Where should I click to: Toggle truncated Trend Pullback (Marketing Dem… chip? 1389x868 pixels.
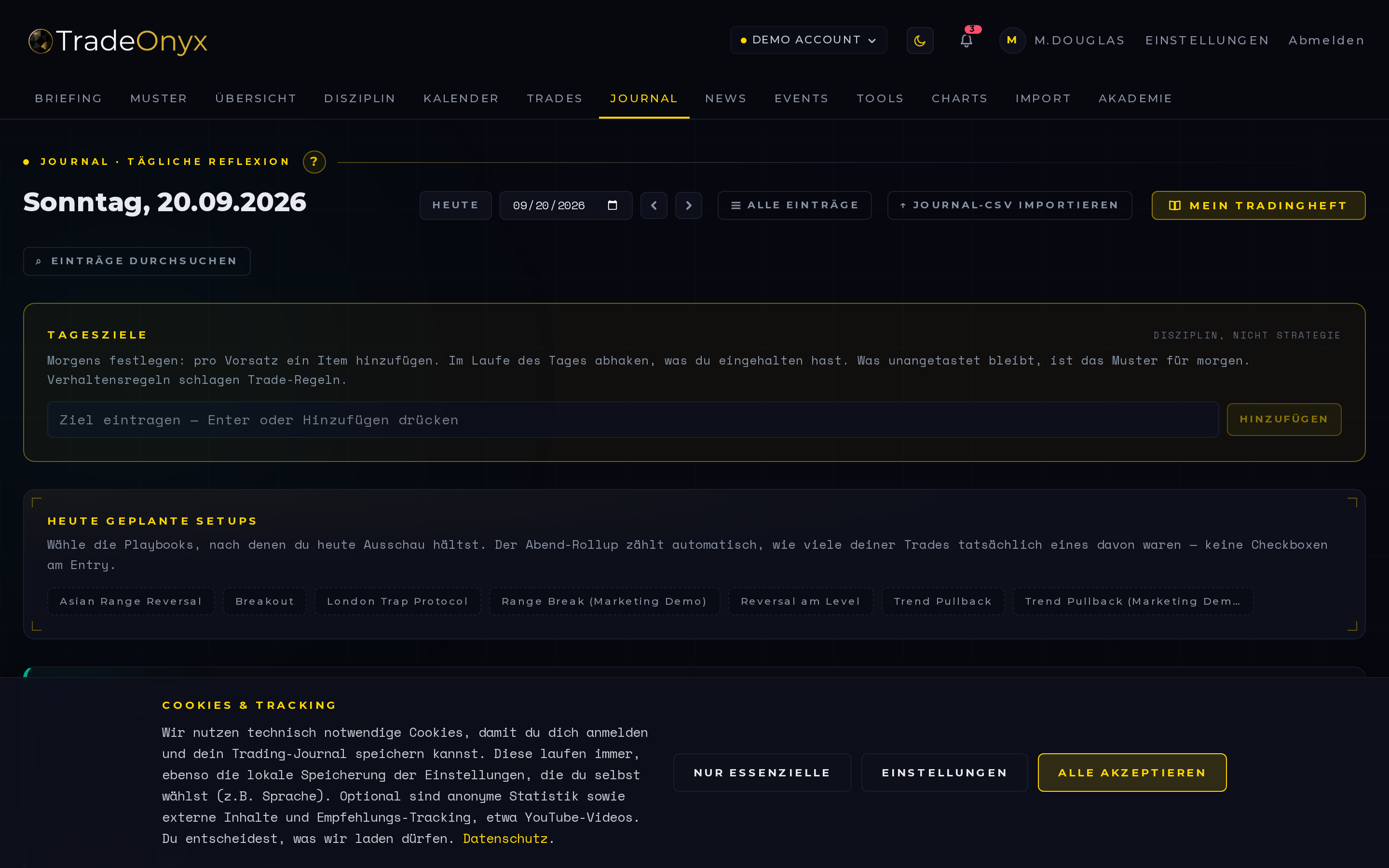click(1132, 601)
